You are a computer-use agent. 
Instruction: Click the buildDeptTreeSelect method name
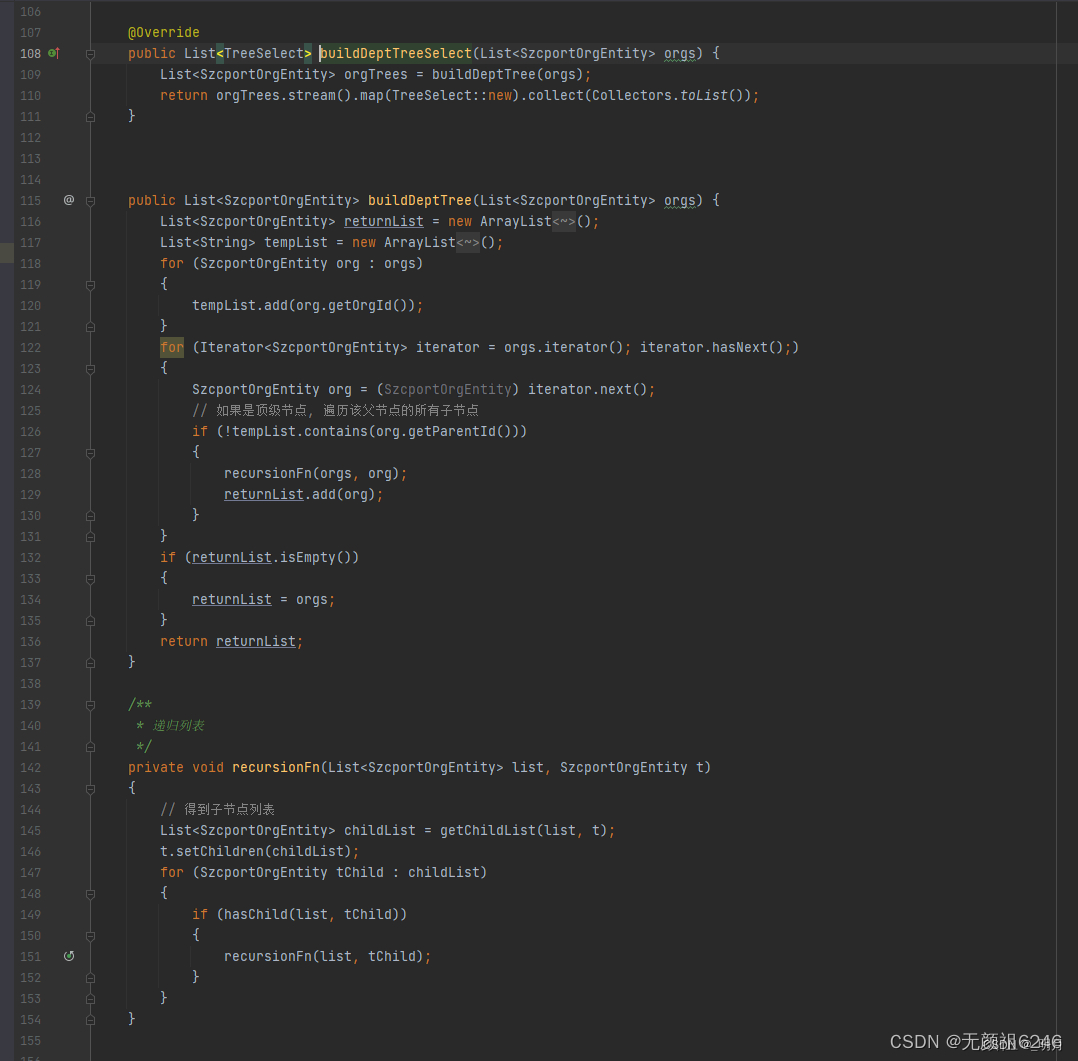click(x=396, y=53)
